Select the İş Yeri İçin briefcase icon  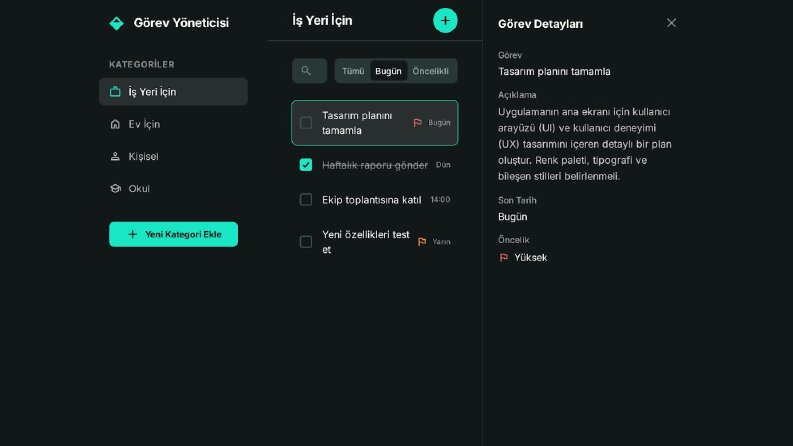(115, 92)
